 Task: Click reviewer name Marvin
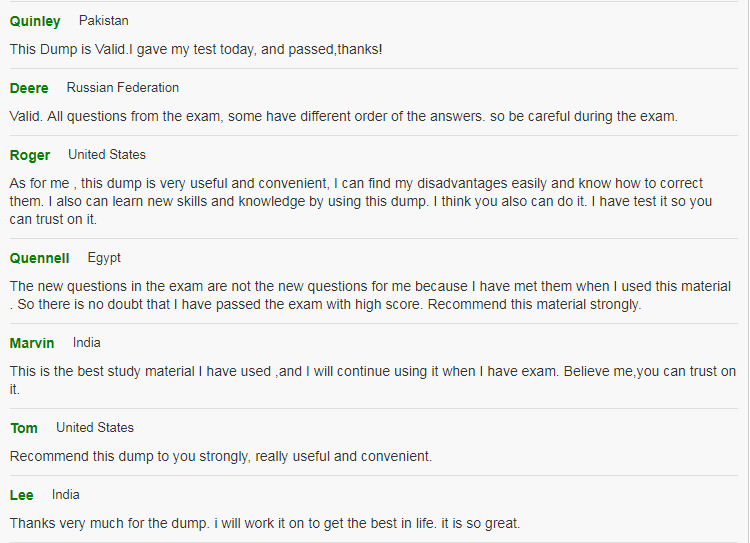tap(32, 343)
